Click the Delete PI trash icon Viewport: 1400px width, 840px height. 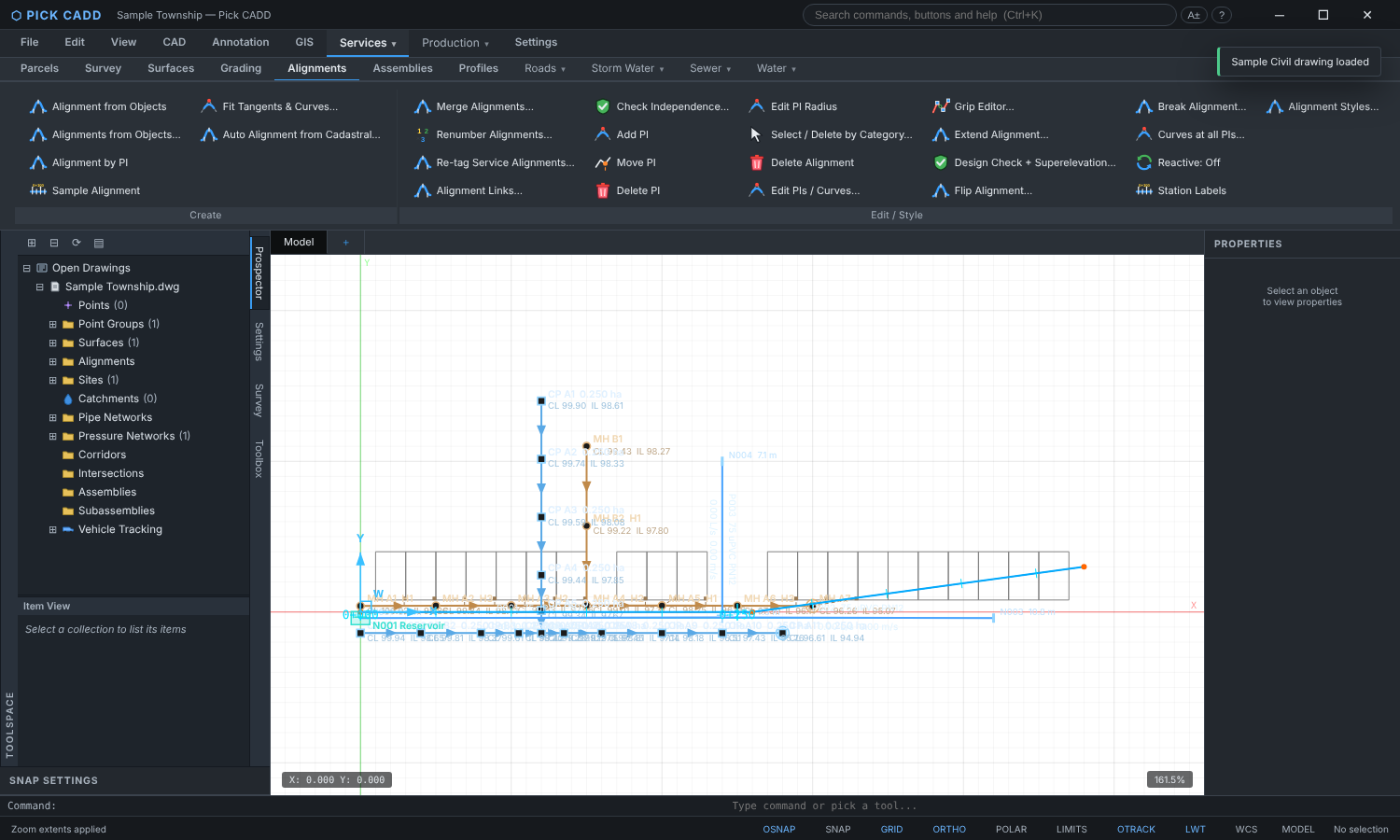tap(603, 190)
